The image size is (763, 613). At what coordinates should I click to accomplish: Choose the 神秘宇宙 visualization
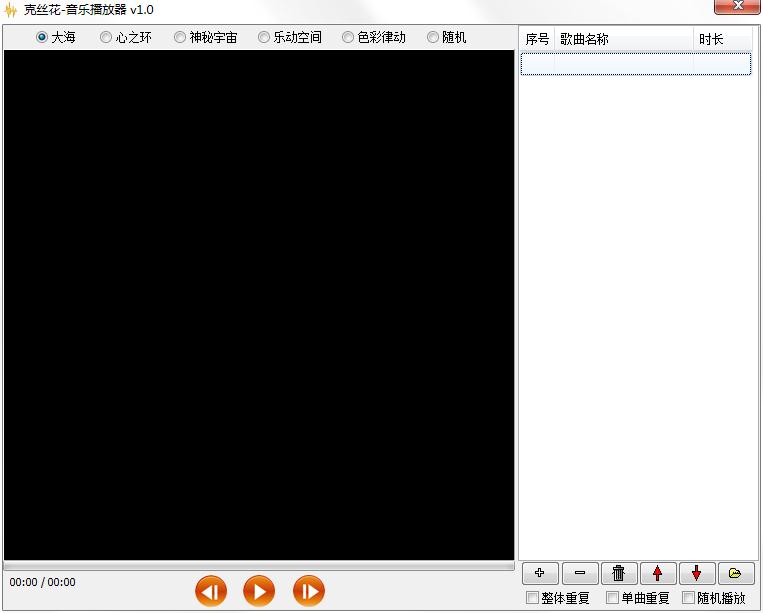180,38
